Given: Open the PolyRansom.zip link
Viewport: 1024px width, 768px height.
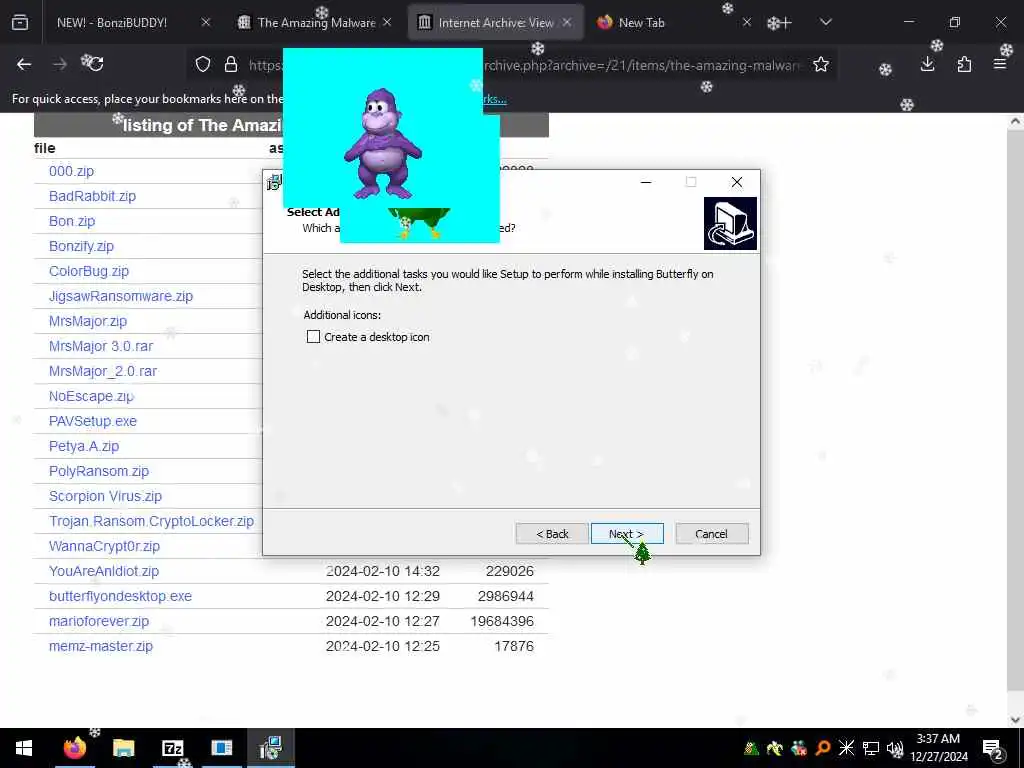Looking at the screenshot, I should [99, 471].
